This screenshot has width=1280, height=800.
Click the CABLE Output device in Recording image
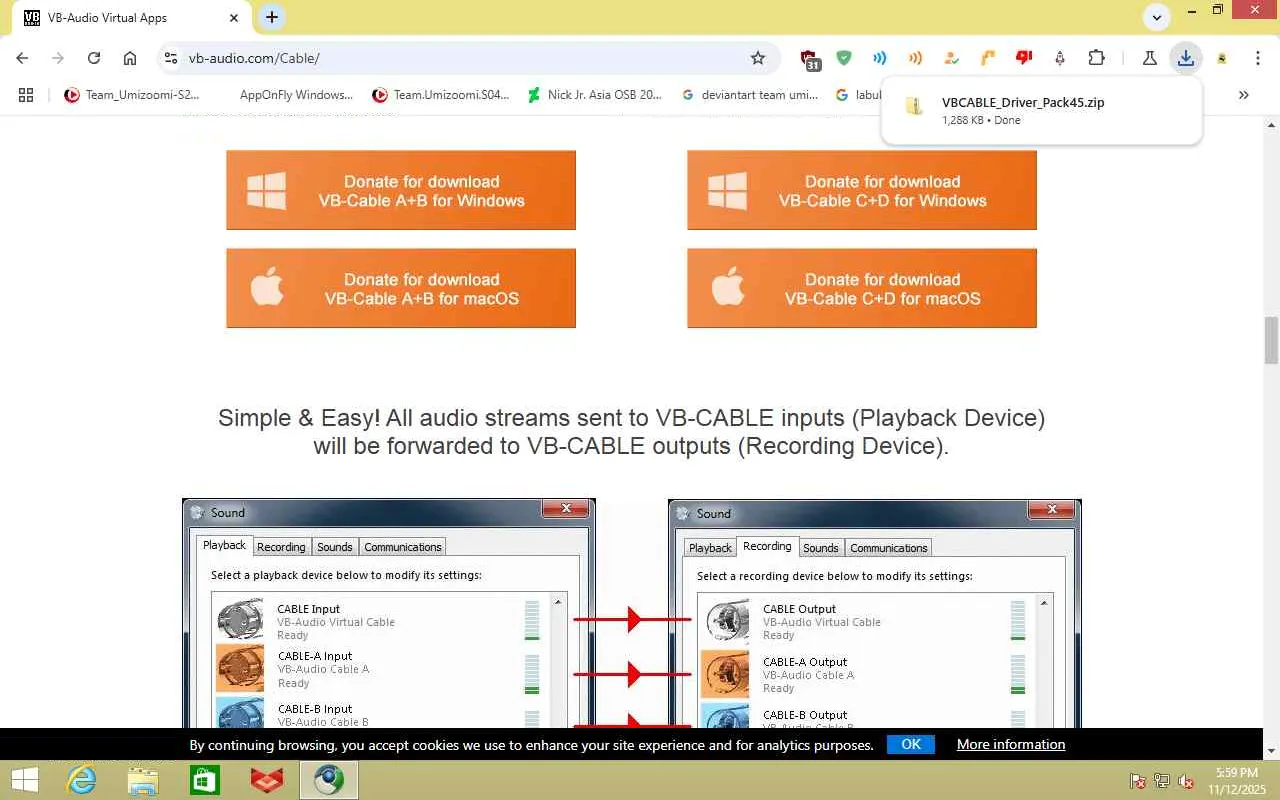point(864,621)
